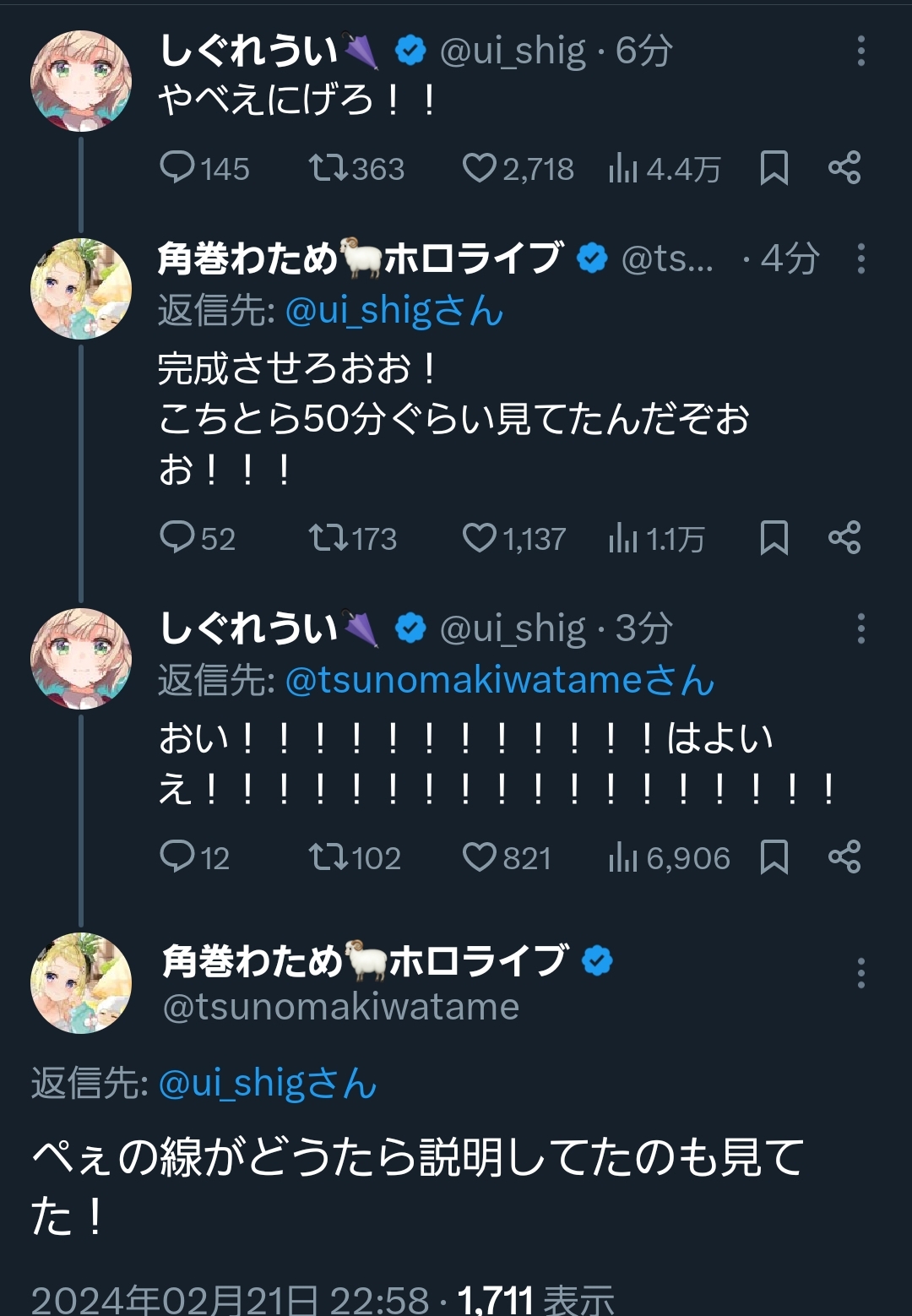This screenshot has height=1316, width=912.
Task: Like the tweet with 2,718 likes
Action: (480, 168)
